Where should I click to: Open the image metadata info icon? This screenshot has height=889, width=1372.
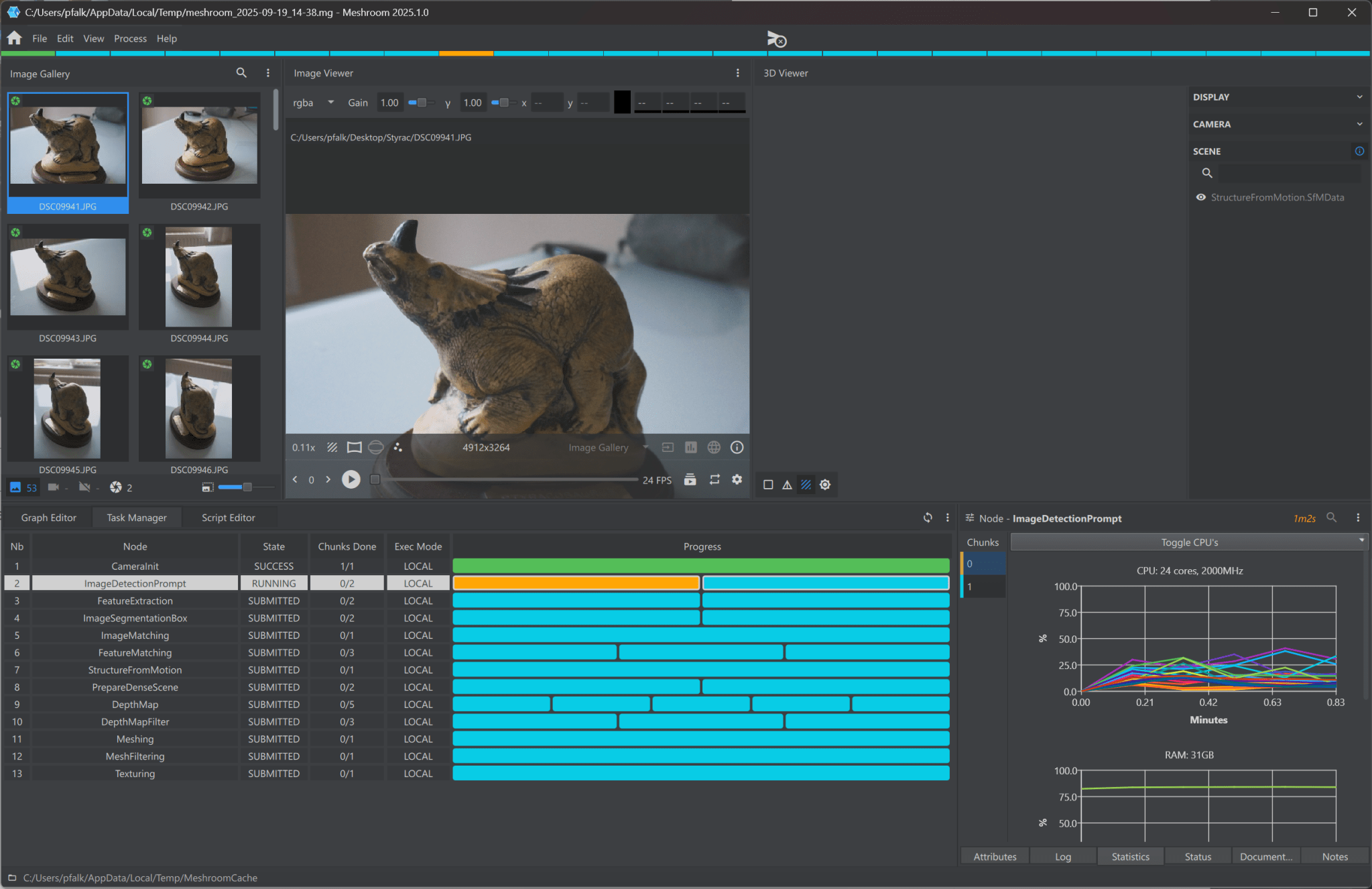(x=737, y=447)
